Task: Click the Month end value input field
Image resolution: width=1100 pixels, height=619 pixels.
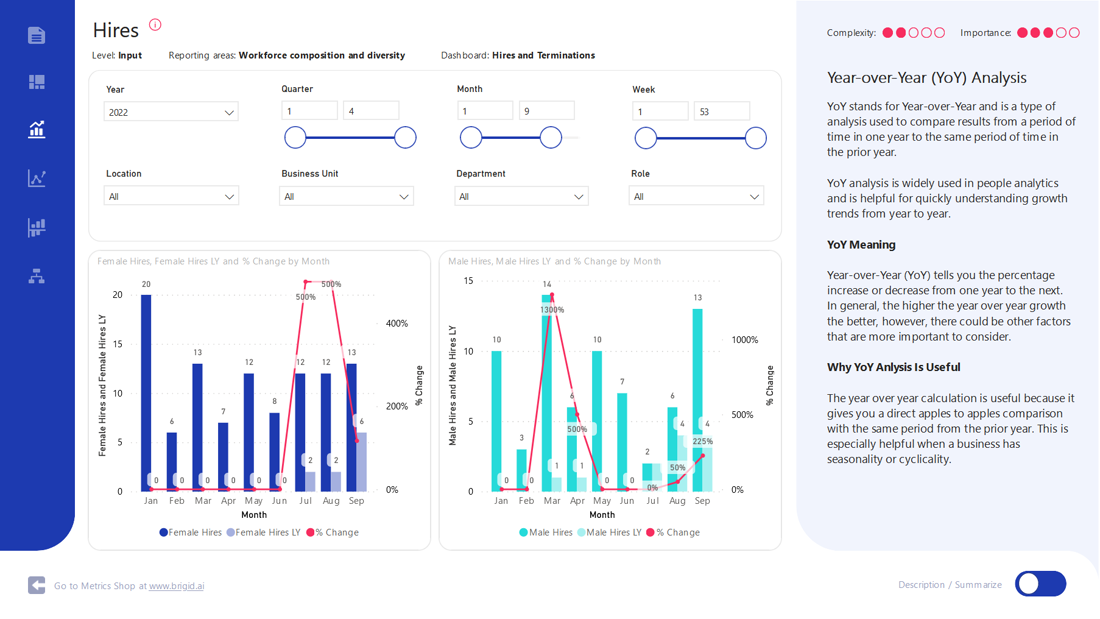Action: point(546,111)
